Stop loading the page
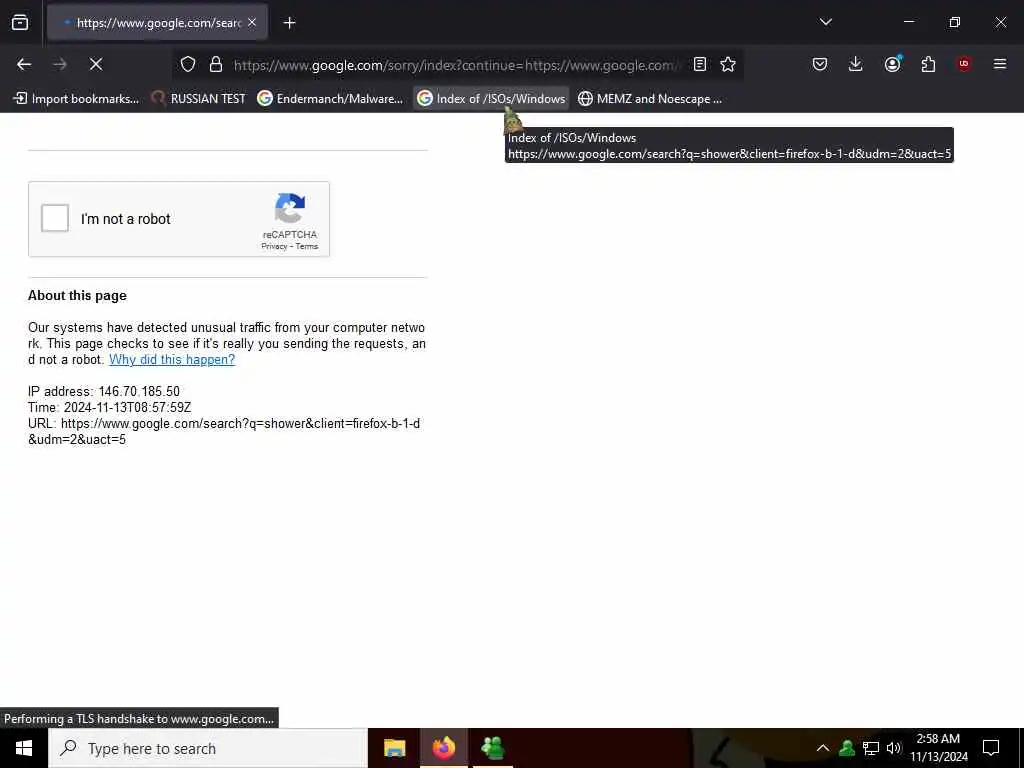Screen dimensions: 1024x768 coord(96,64)
